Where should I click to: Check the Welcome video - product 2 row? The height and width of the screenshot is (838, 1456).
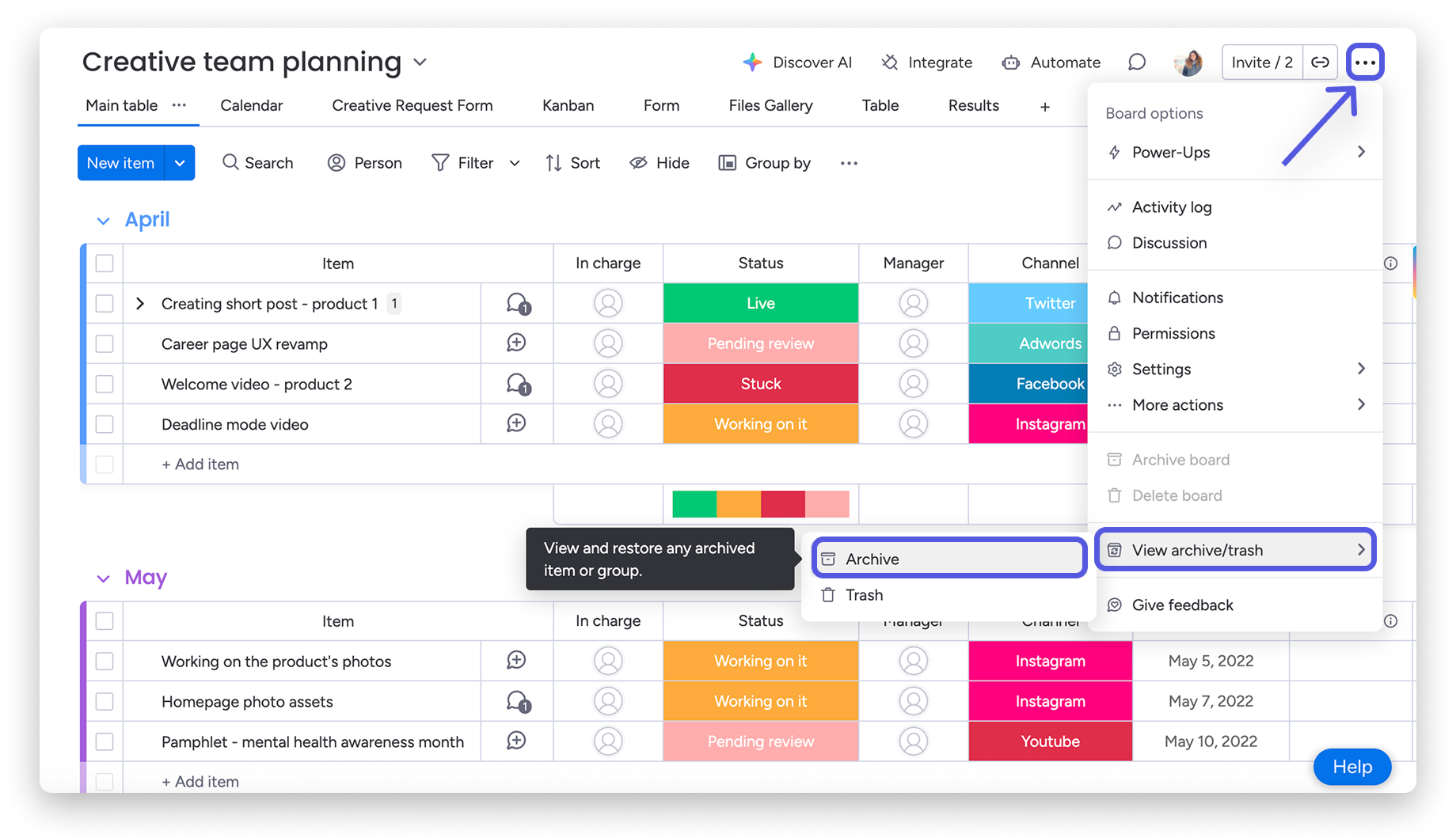(105, 384)
